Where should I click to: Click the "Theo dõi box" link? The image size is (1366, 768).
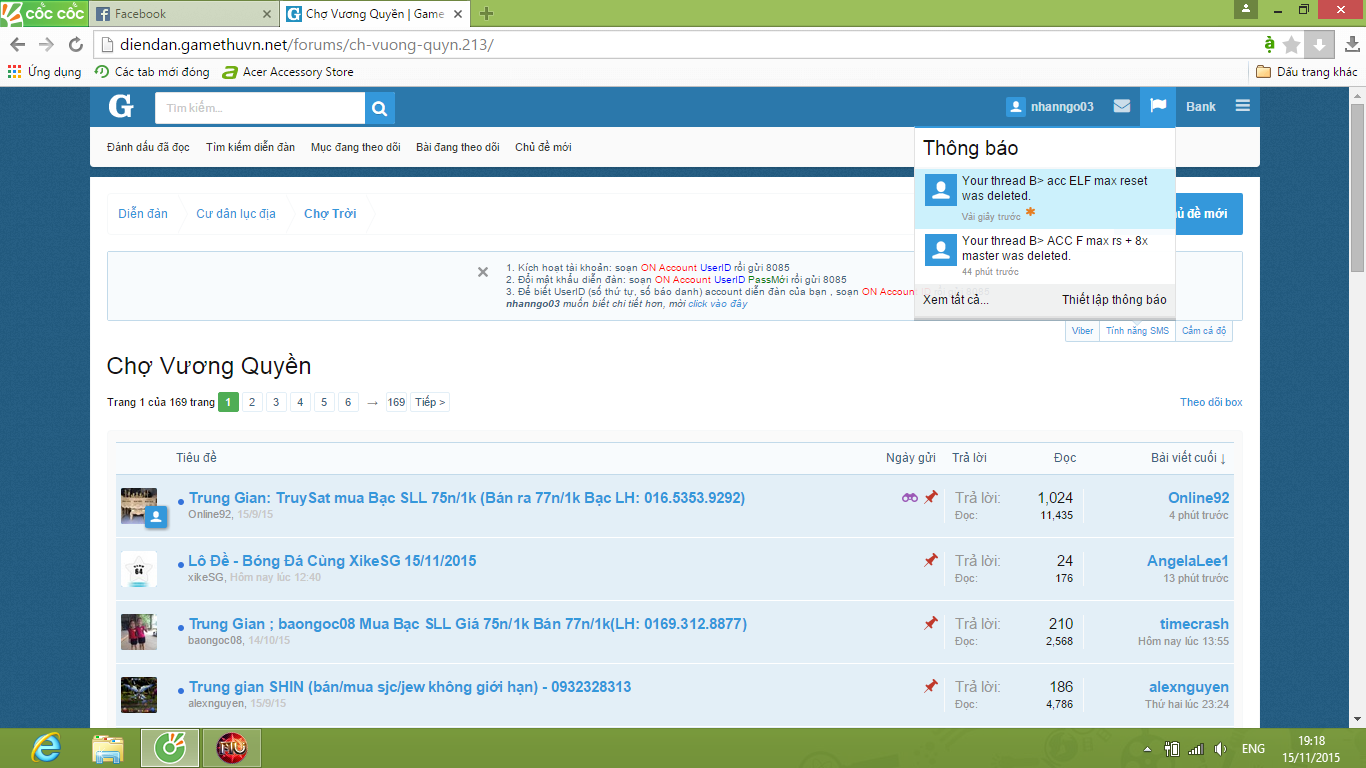point(1211,402)
